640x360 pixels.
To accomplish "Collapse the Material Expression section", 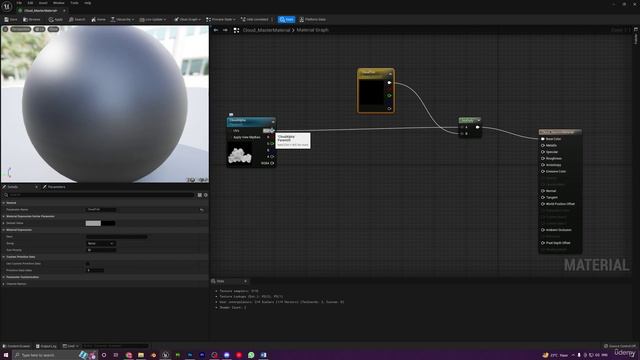I will point(4,230).
